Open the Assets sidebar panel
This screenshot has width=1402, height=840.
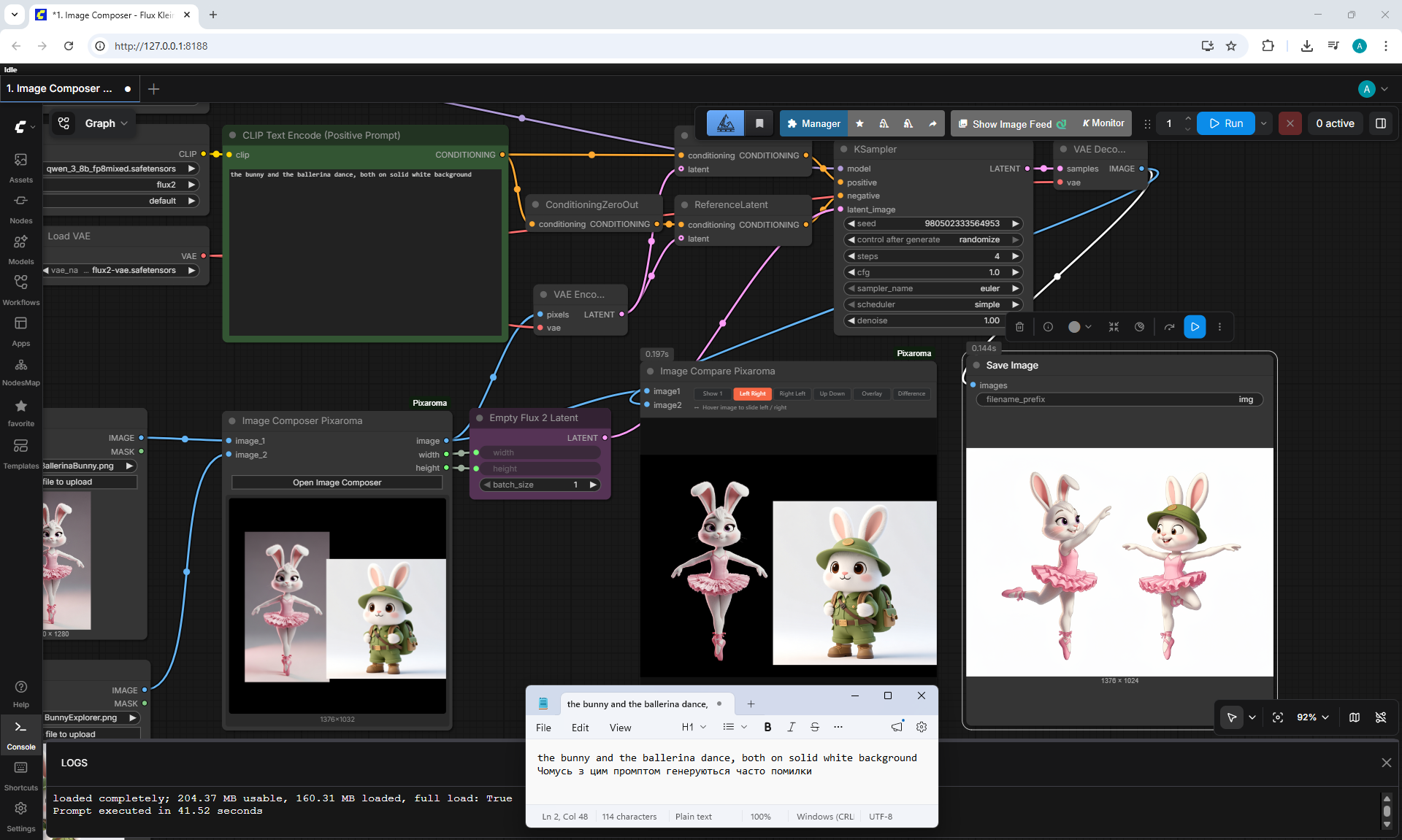click(x=20, y=167)
